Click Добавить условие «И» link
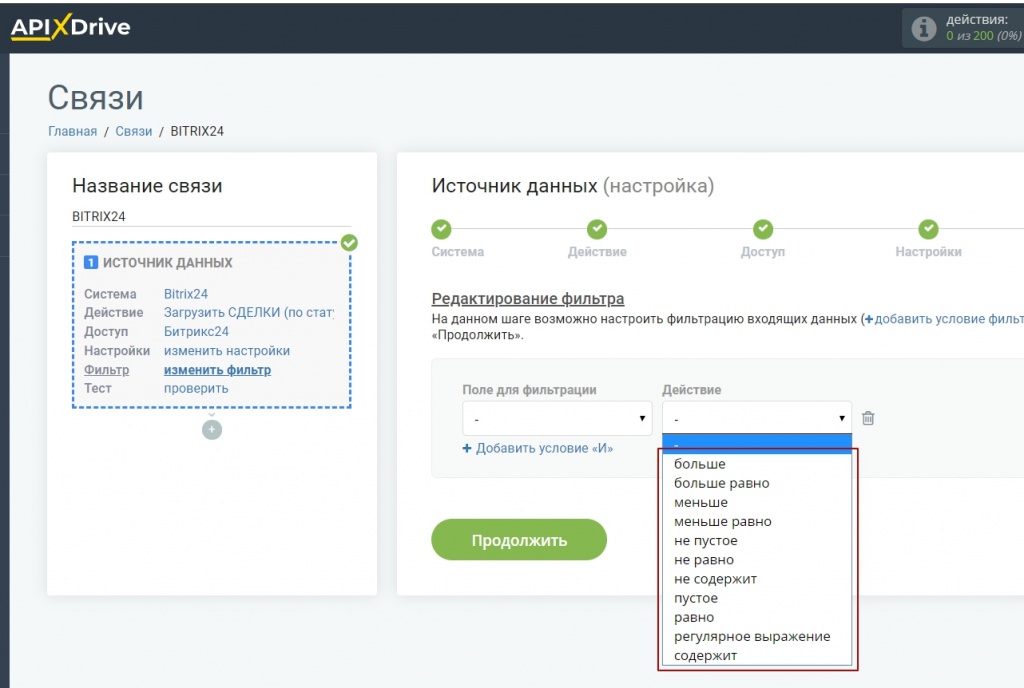This screenshot has width=1024, height=688. [x=537, y=448]
